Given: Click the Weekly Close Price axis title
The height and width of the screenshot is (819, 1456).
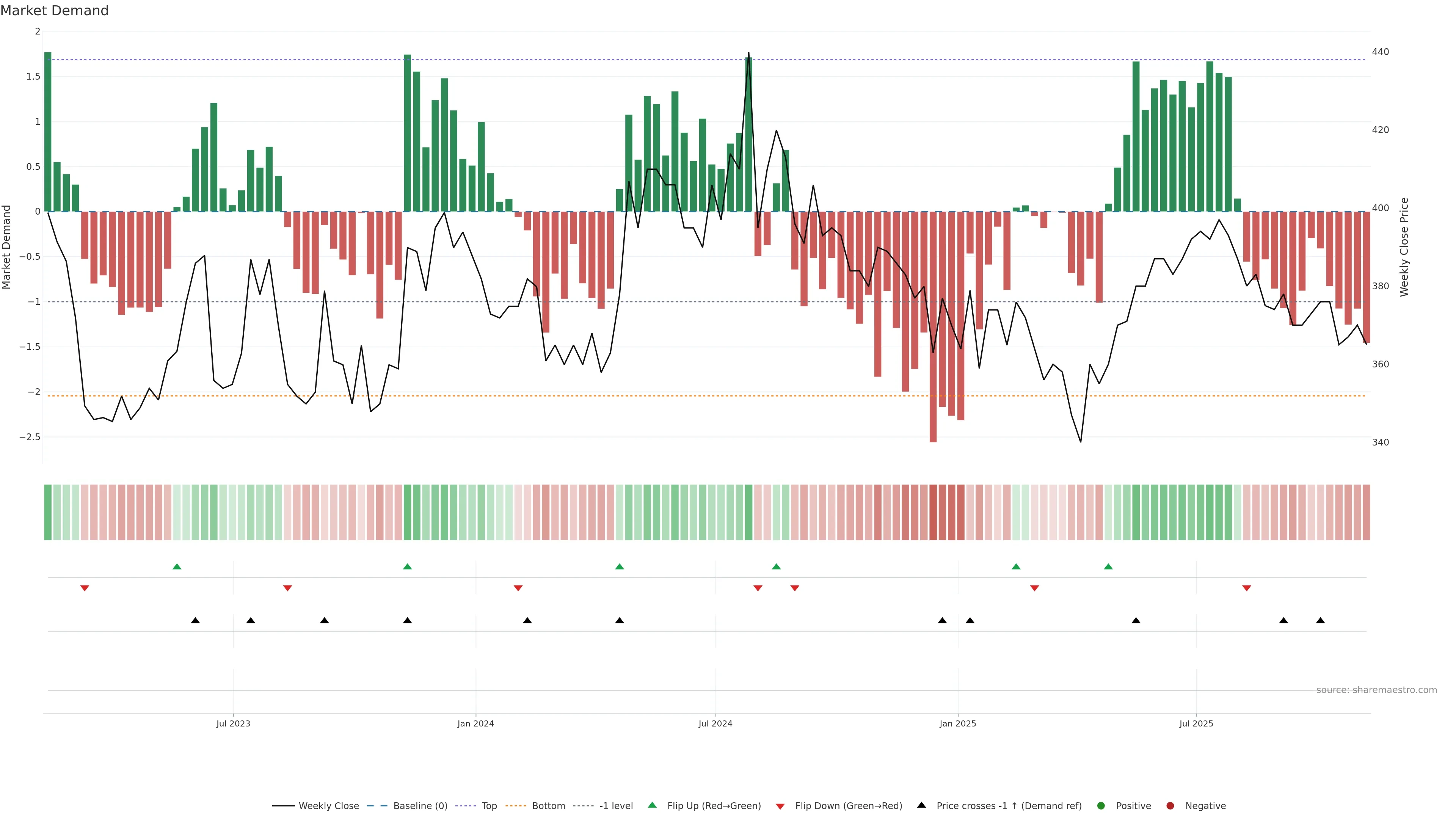Looking at the screenshot, I should pos(1404,247).
